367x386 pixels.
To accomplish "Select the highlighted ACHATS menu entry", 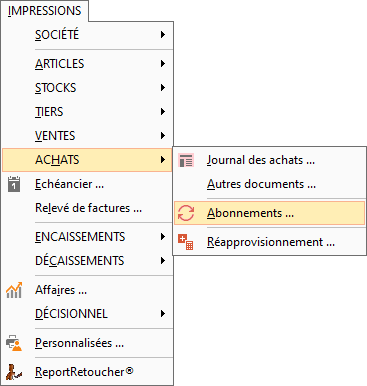I will [87, 160].
